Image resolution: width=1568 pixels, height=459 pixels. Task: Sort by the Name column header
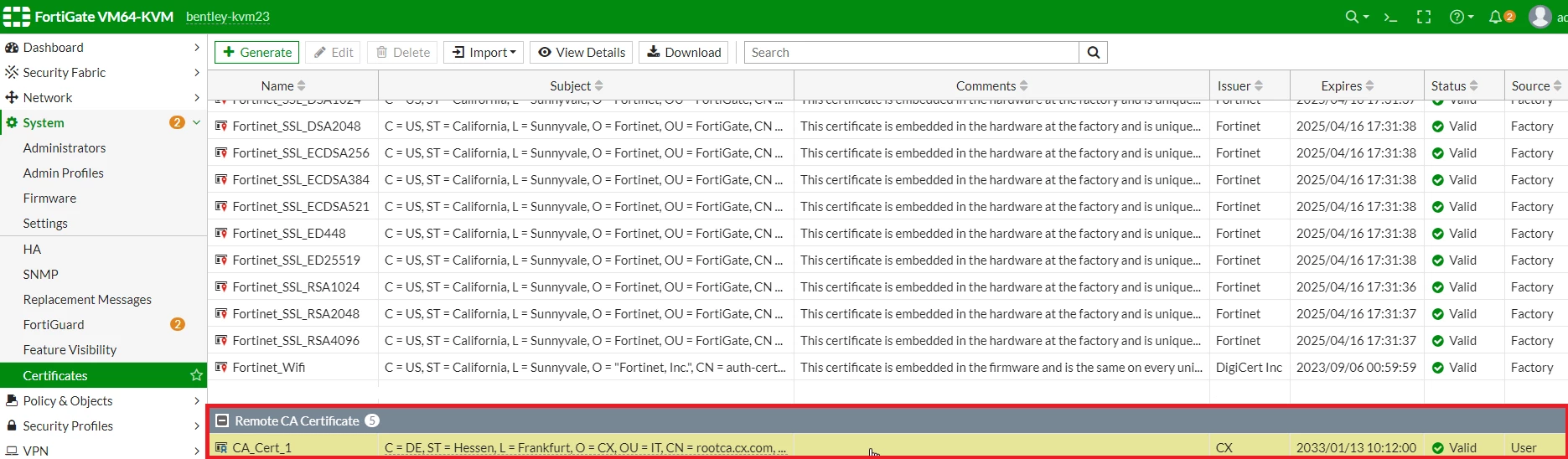pos(283,85)
